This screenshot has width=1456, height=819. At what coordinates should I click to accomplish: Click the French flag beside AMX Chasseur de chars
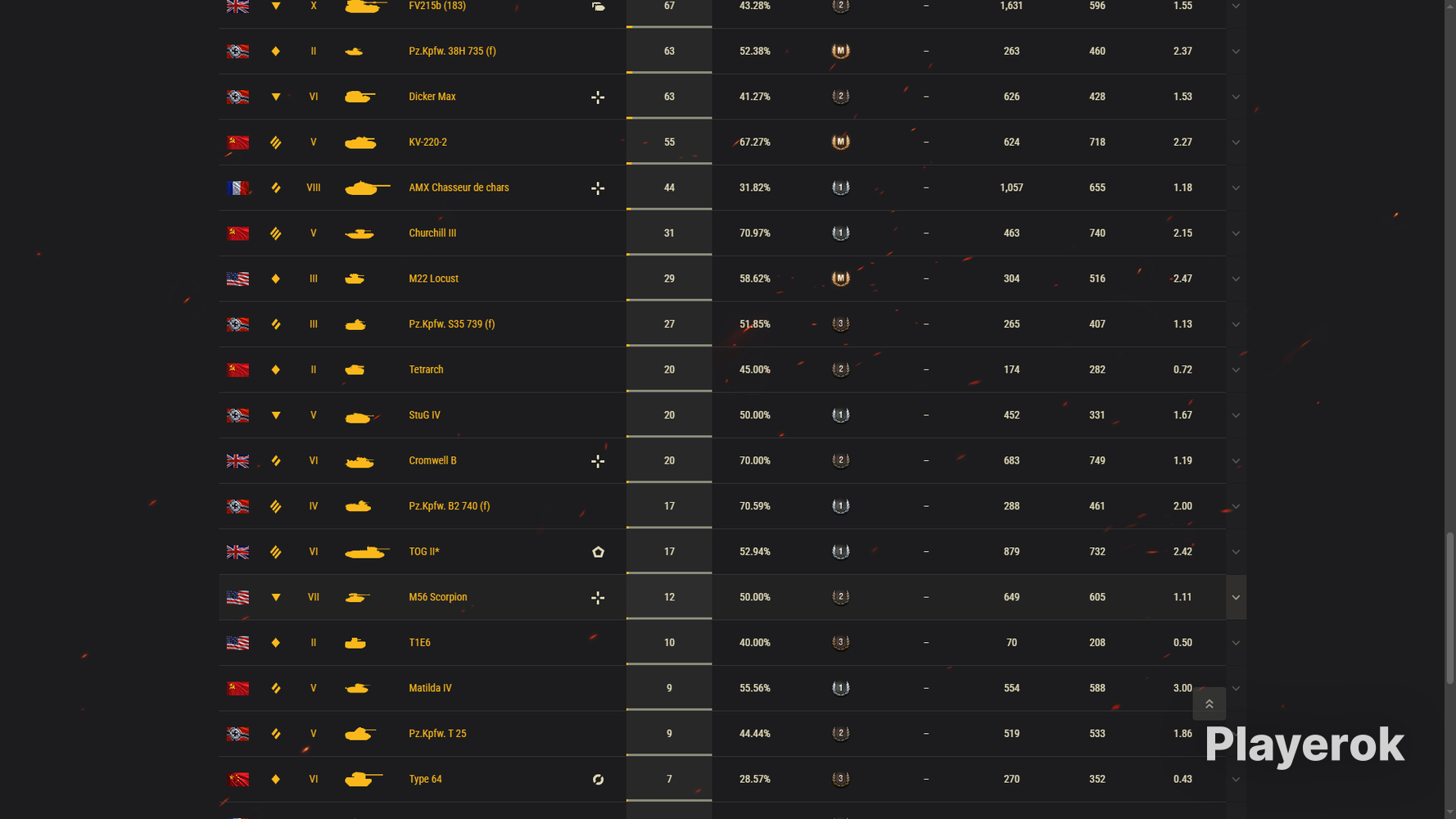pyautogui.click(x=237, y=188)
